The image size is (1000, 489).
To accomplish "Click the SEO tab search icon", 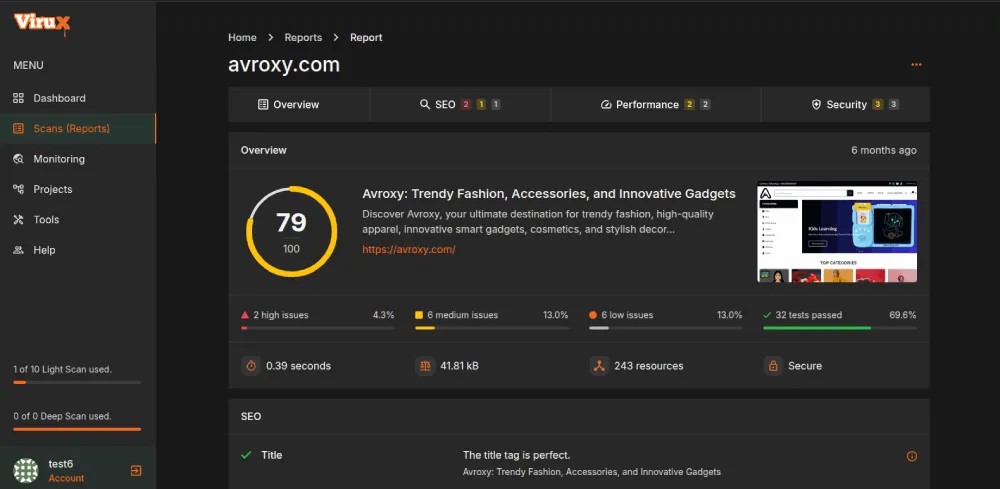I will click(425, 105).
